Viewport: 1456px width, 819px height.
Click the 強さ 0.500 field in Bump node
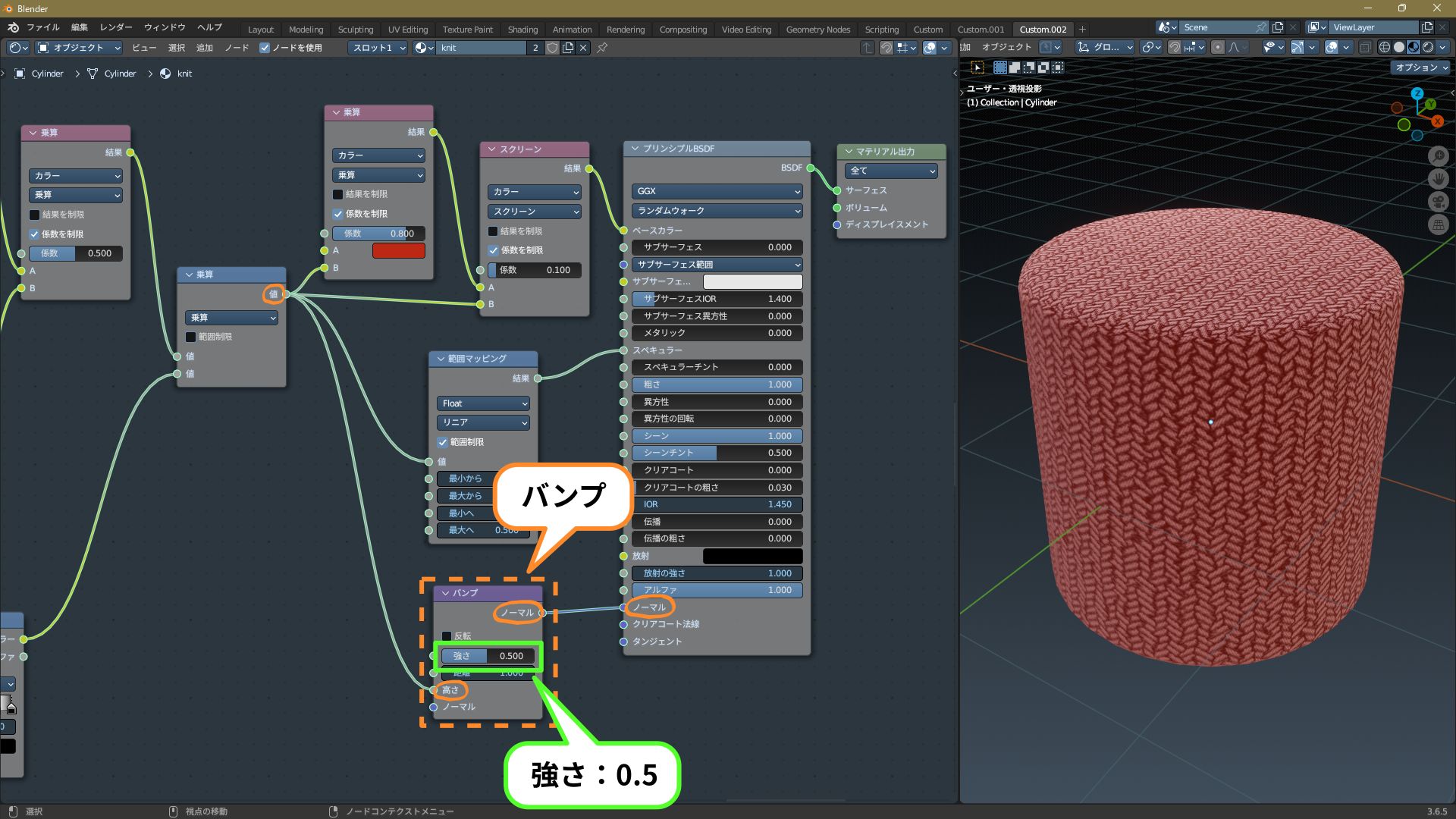[488, 656]
